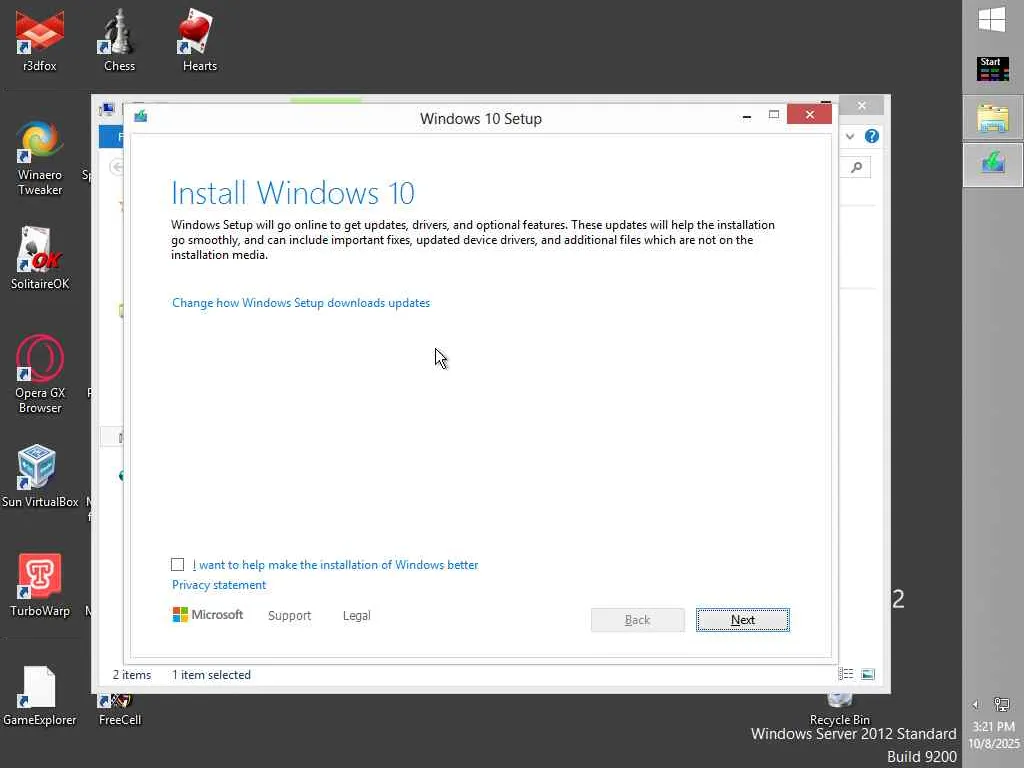Launch SolitaireOK from the desktop
This screenshot has height=768, width=1024.
click(x=40, y=257)
